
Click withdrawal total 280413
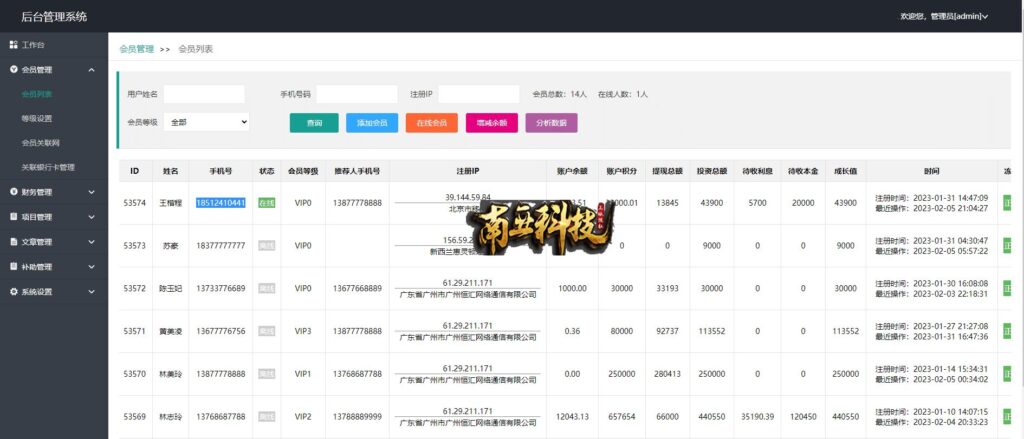667,374
